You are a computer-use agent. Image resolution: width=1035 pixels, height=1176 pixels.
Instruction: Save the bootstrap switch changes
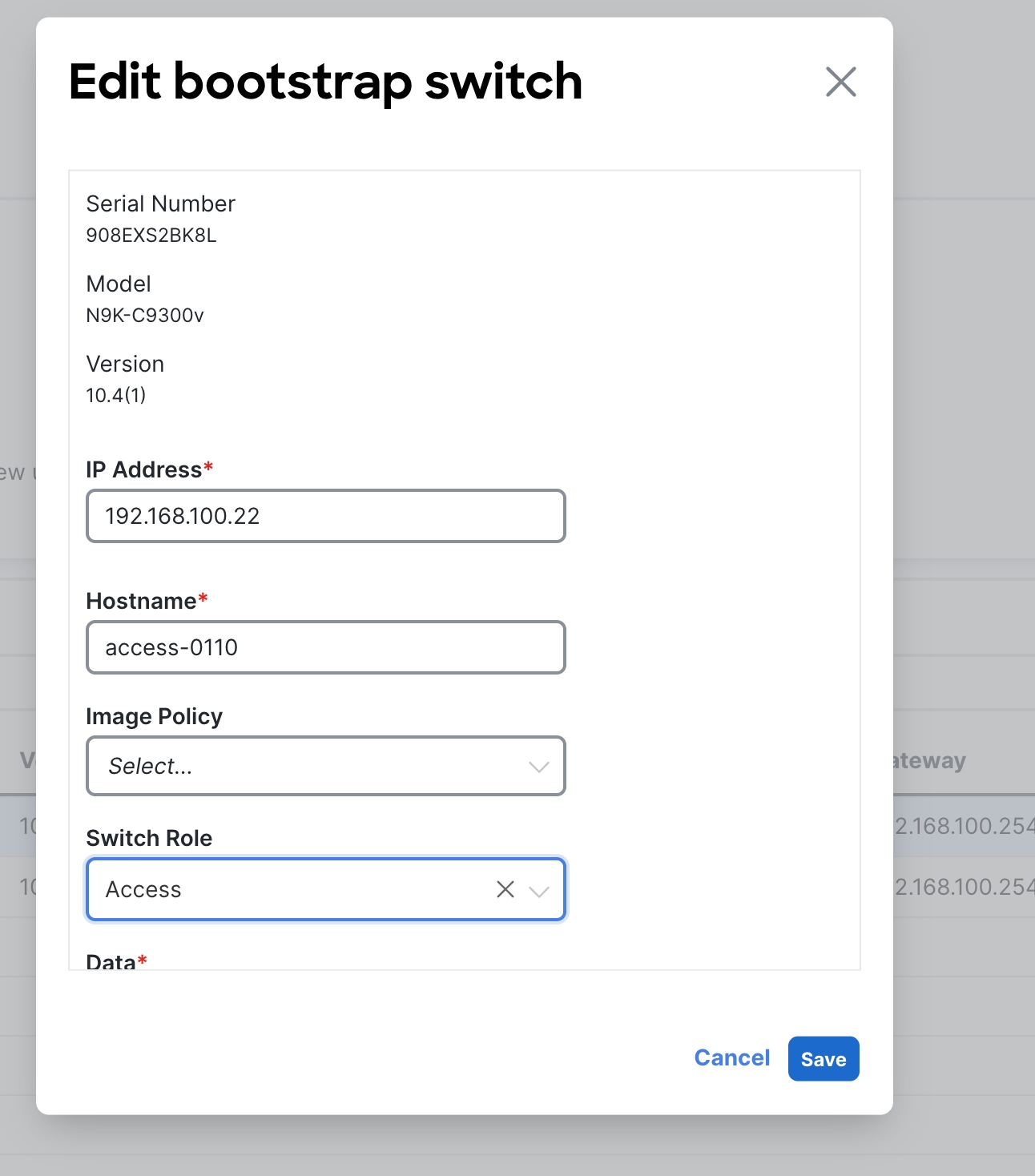point(823,1058)
